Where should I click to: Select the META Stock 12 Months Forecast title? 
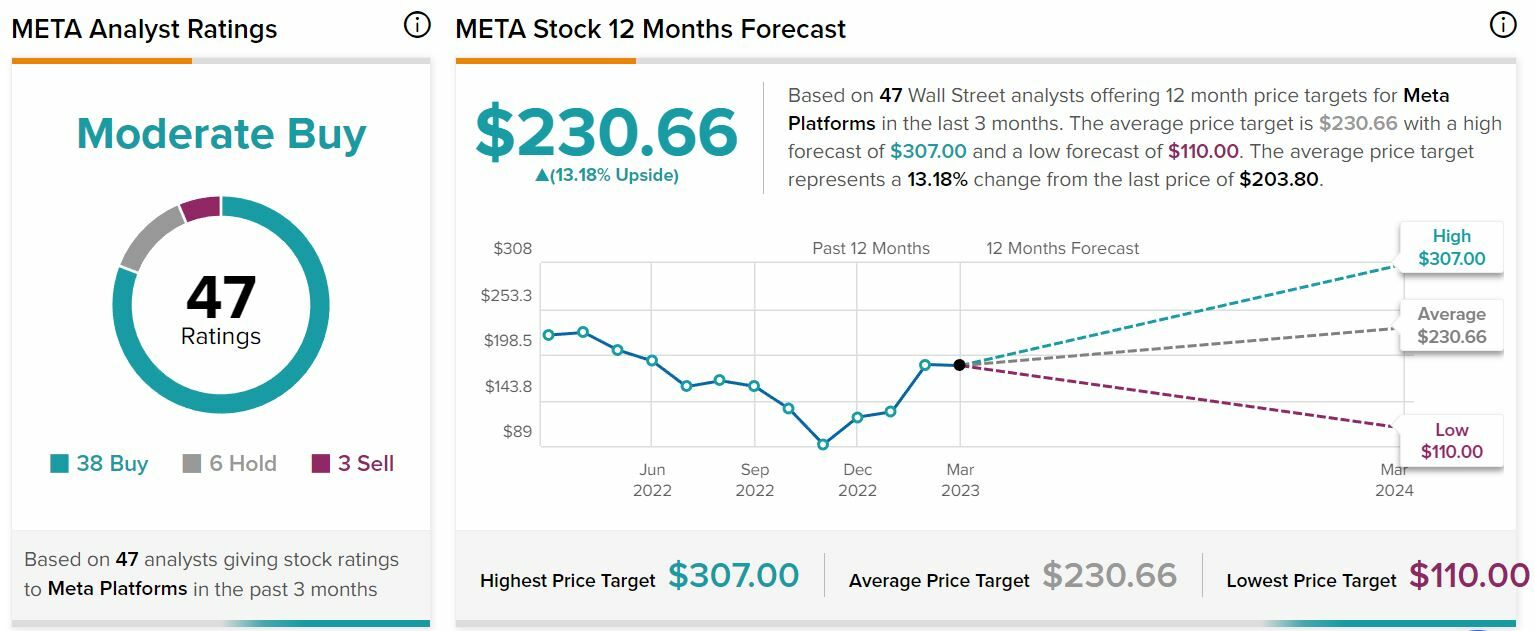click(x=650, y=29)
